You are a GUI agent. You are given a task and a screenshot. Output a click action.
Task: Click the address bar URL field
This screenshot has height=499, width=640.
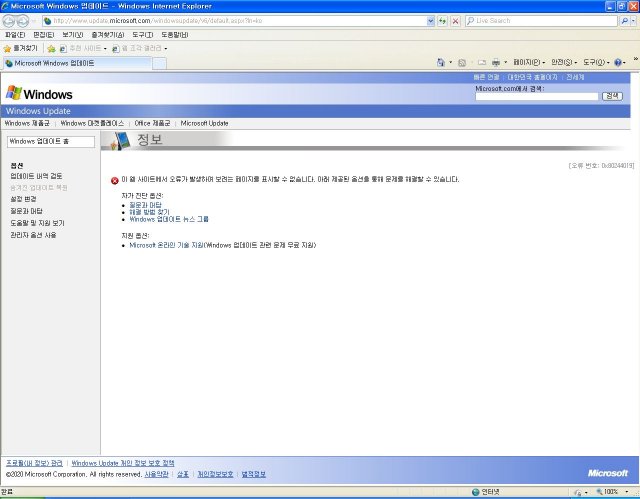(235, 21)
